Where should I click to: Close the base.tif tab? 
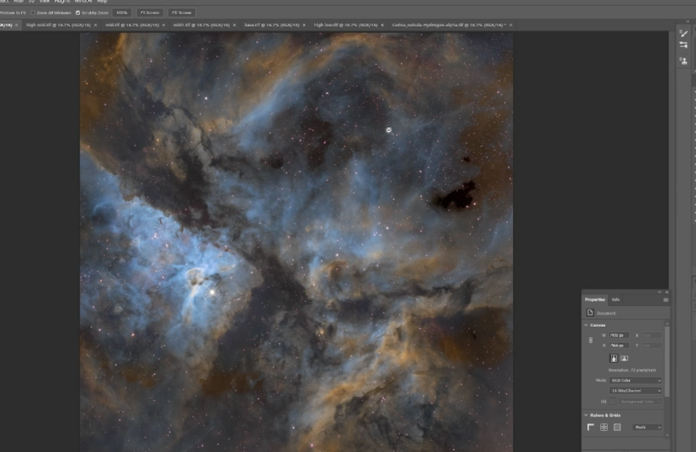tap(304, 25)
